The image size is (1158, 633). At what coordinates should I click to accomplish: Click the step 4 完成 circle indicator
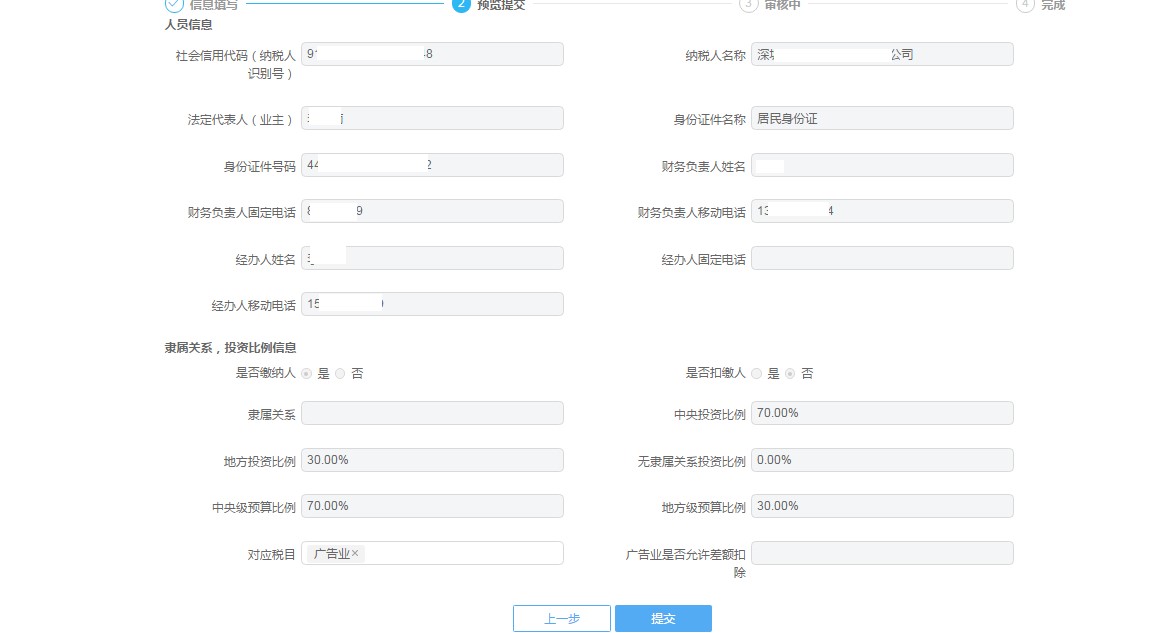(1024, 5)
